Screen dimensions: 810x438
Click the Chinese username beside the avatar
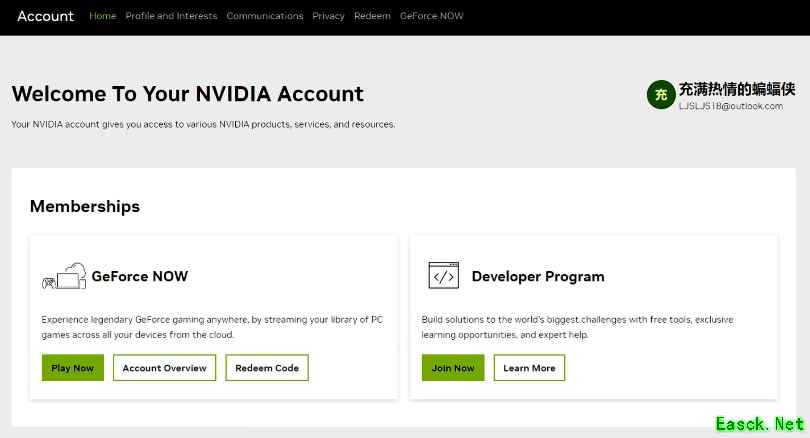(x=737, y=89)
